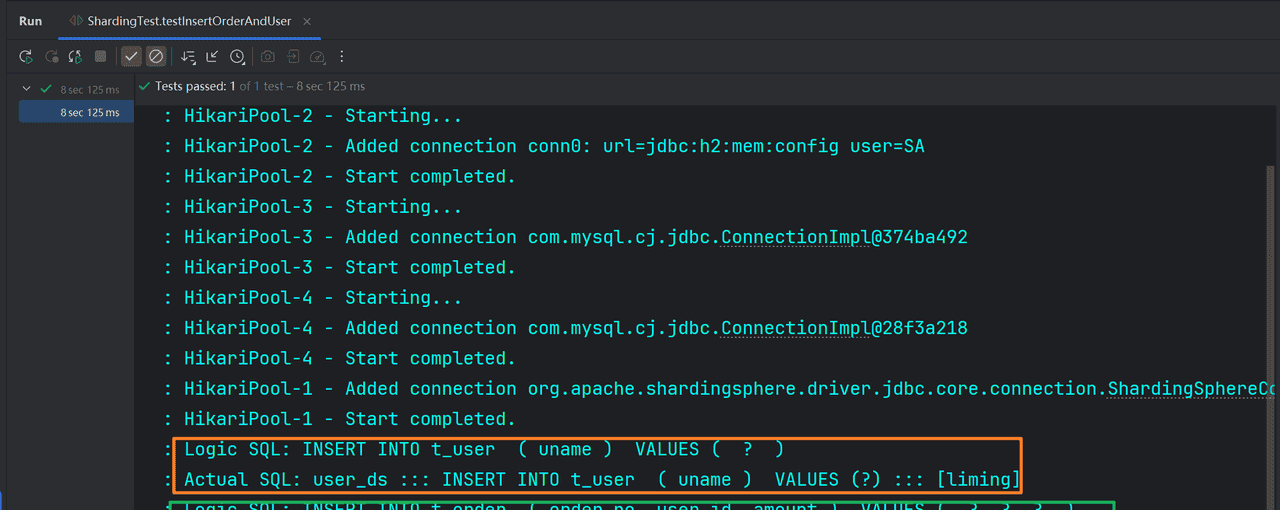This screenshot has width=1280, height=510.
Task: Rerun the ShardingTest test
Action: (x=27, y=57)
